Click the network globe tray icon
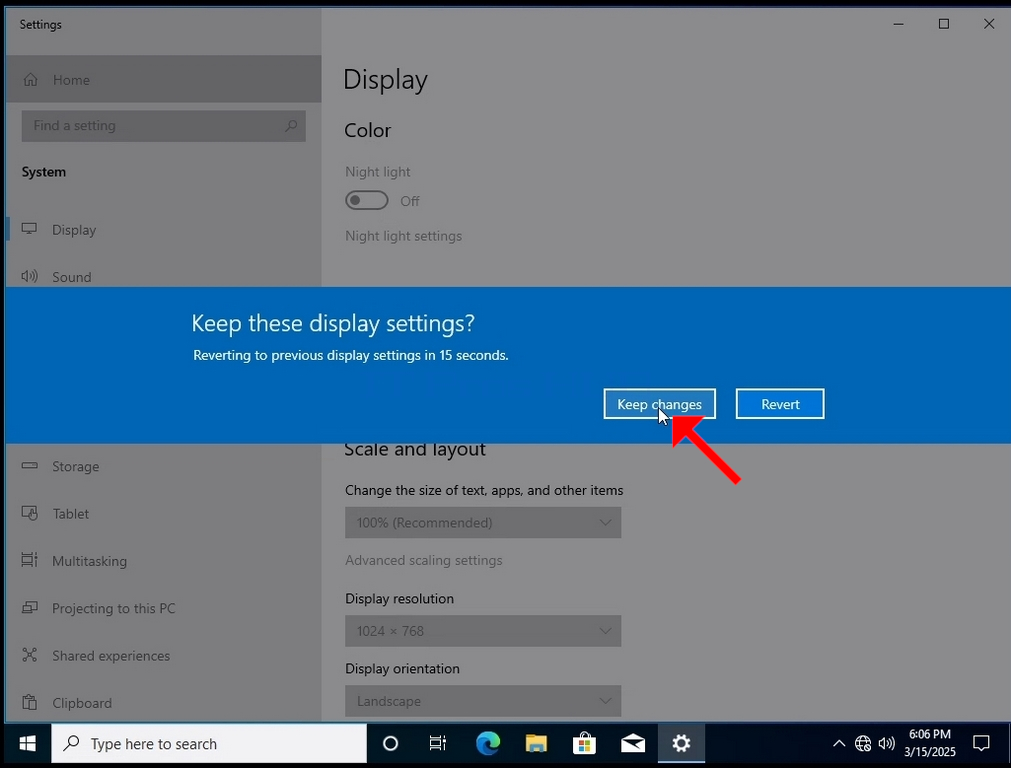Image resolution: width=1011 pixels, height=768 pixels. 863,743
